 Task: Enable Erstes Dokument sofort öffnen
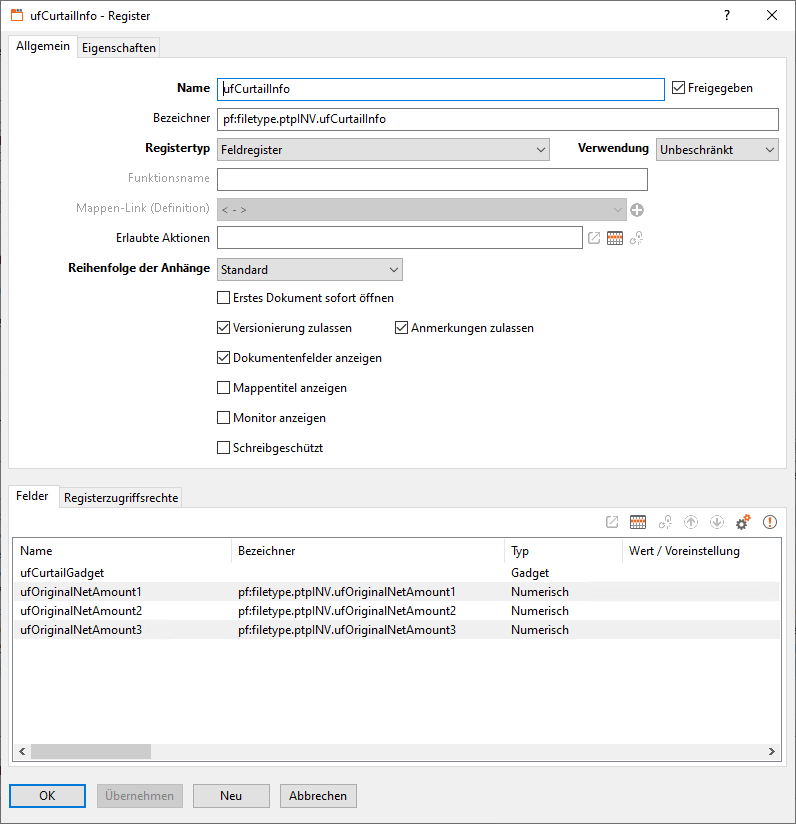pyautogui.click(x=223, y=298)
